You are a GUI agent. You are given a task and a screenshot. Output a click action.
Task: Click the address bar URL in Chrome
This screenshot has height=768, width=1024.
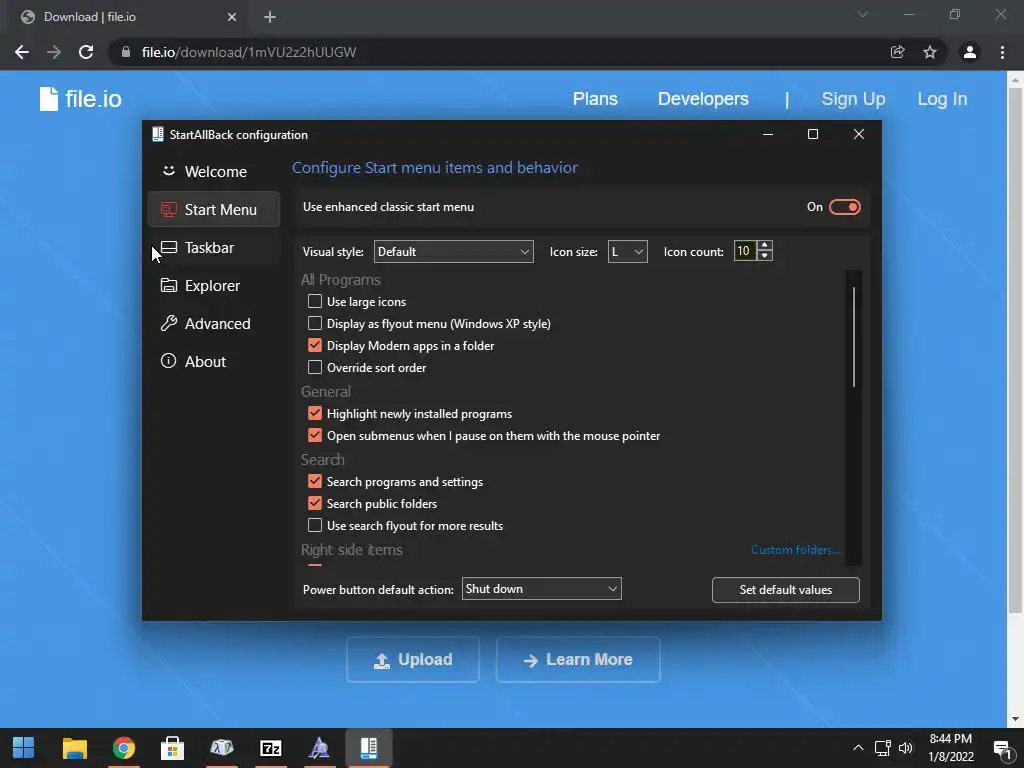[249, 52]
